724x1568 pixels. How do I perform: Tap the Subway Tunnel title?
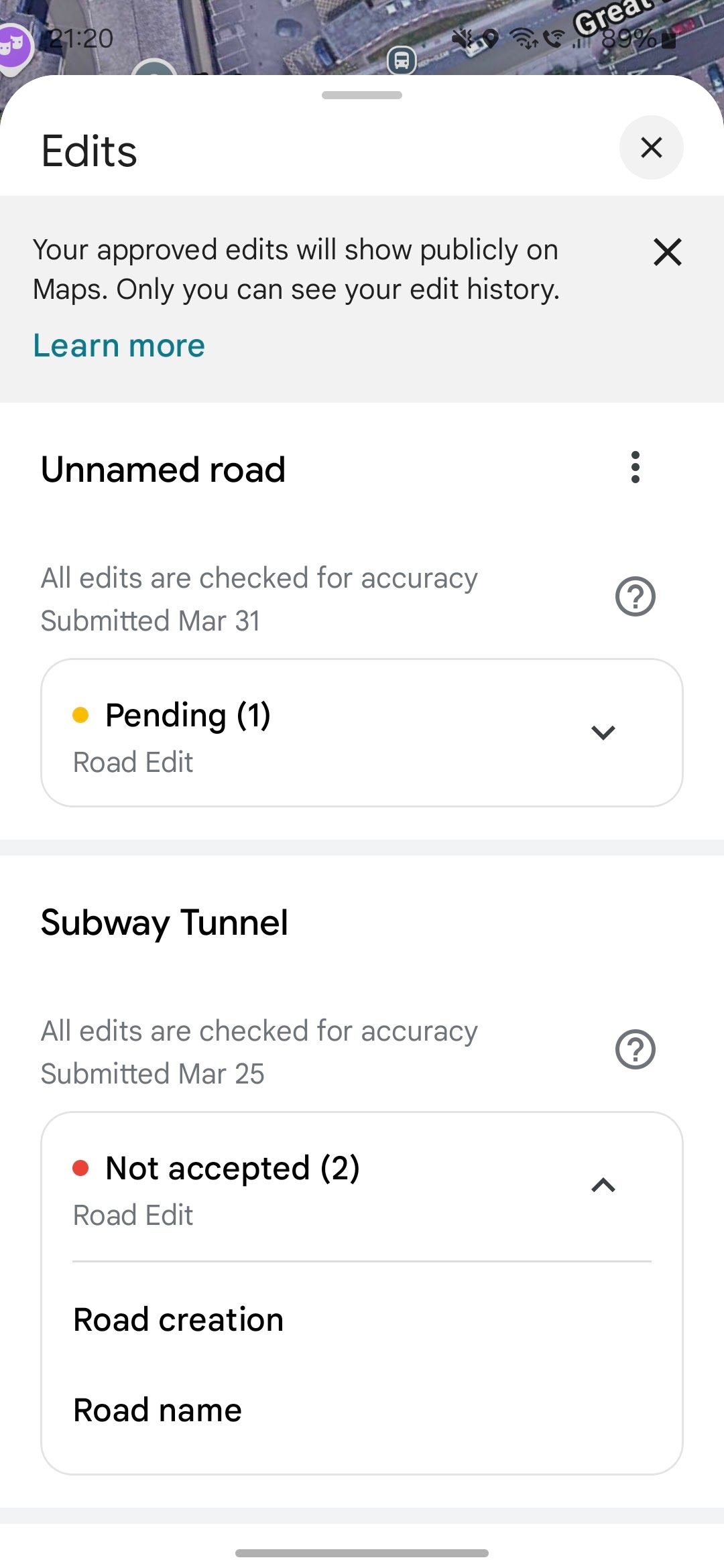[164, 923]
